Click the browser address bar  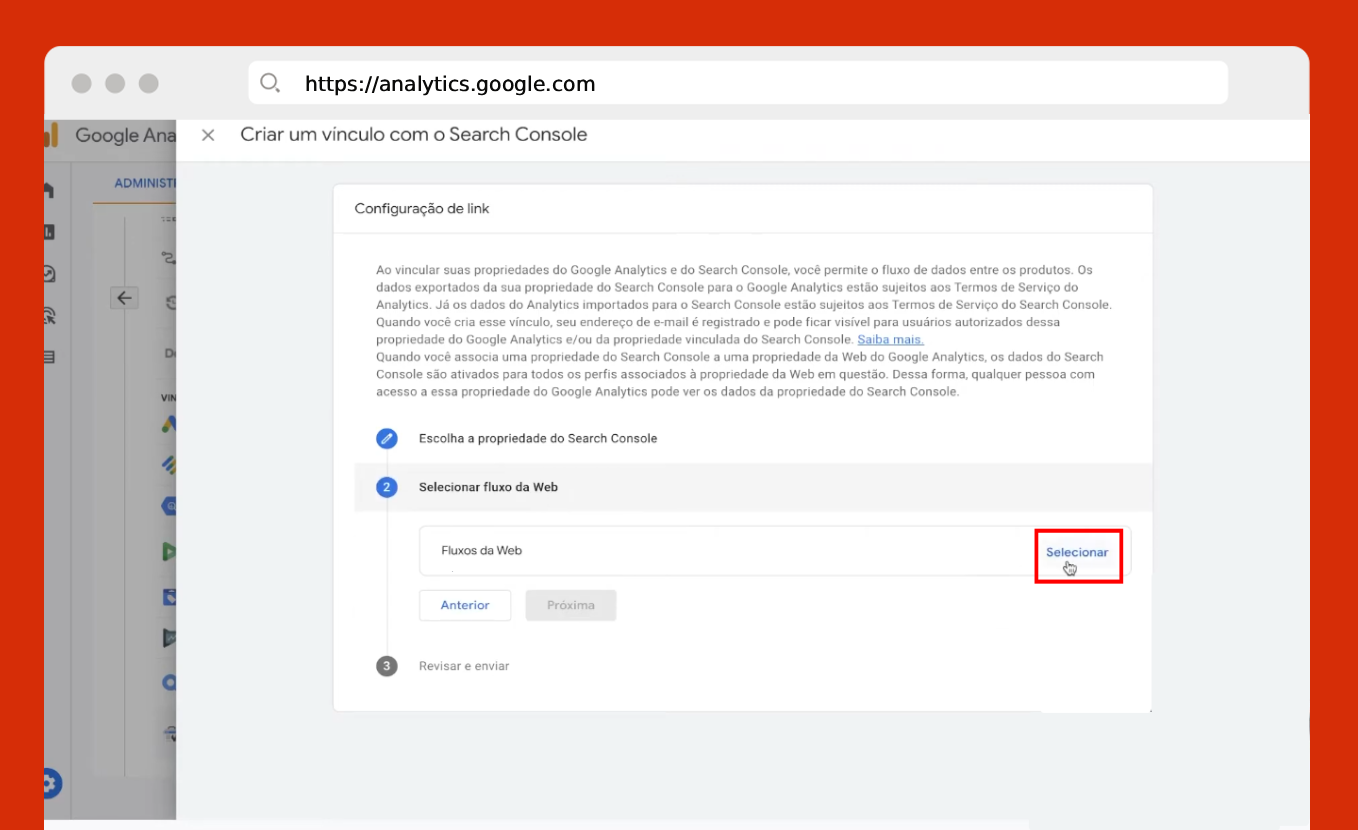pos(738,84)
